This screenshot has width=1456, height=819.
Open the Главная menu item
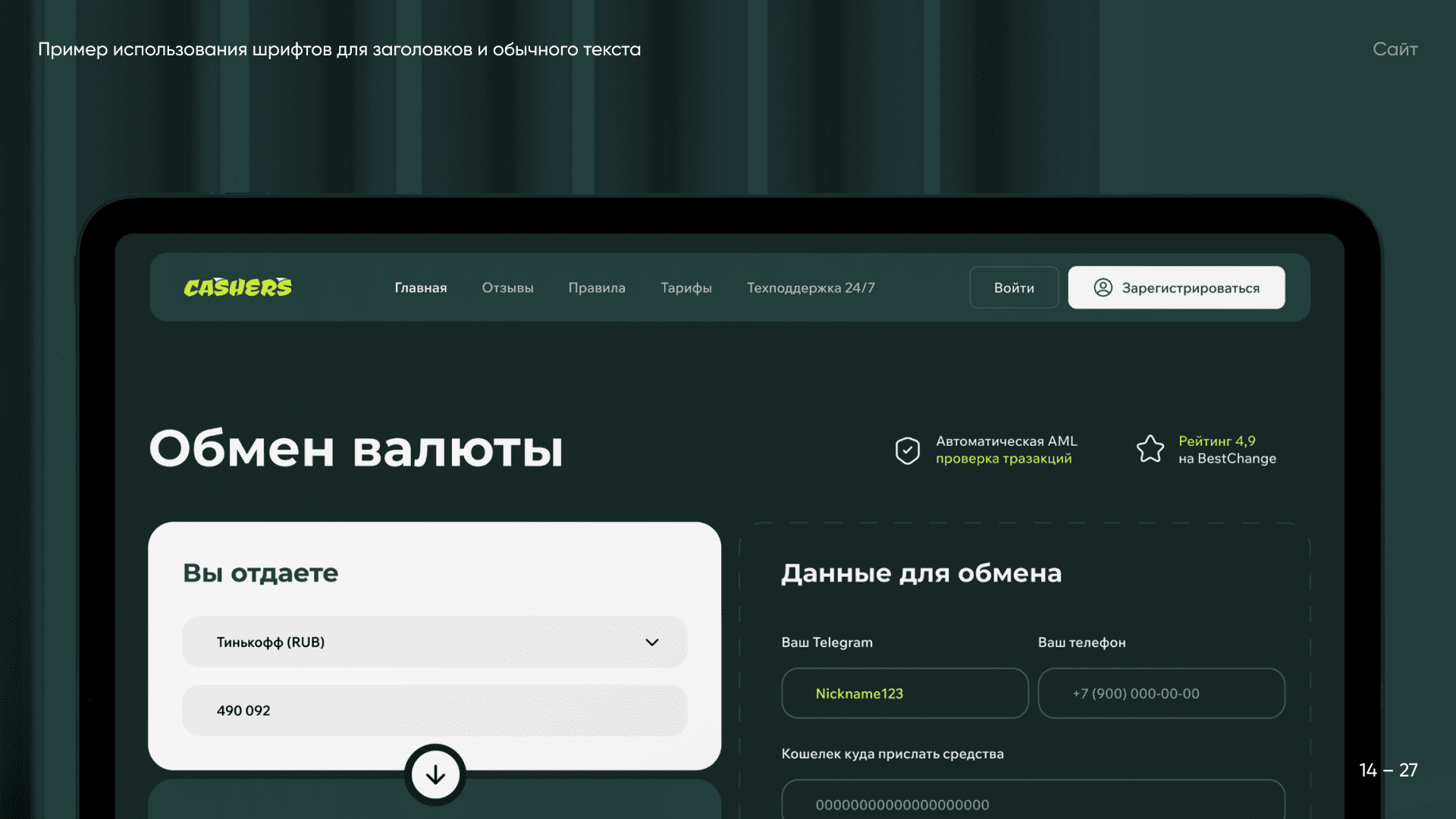pos(420,288)
